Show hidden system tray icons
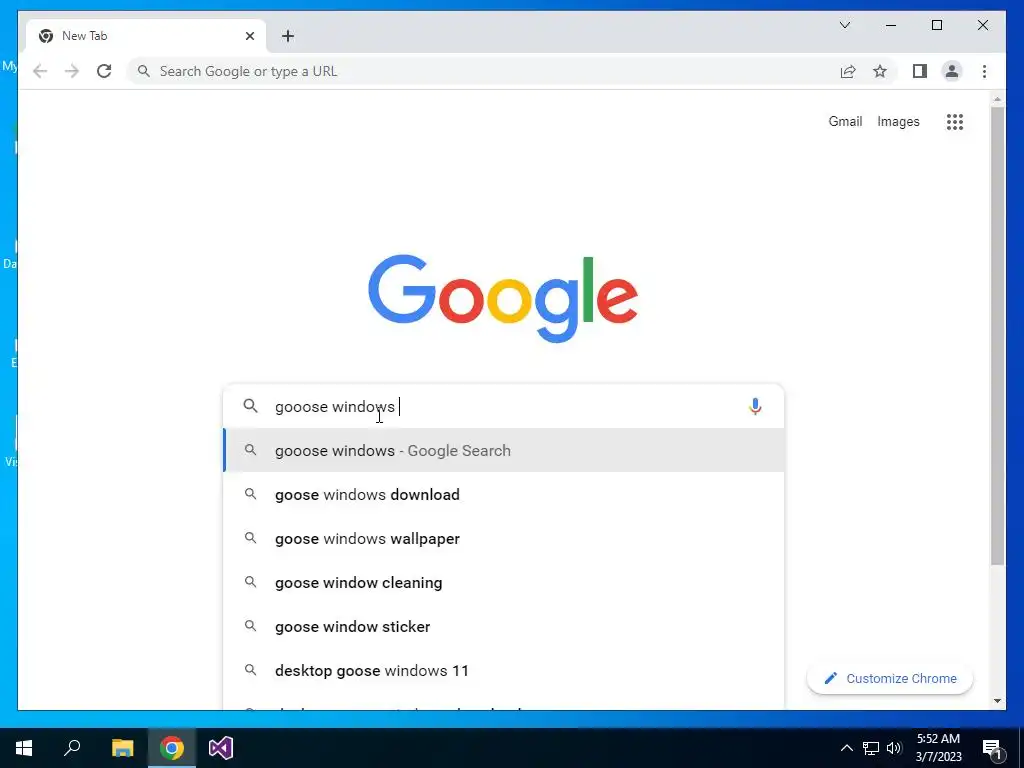This screenshot has height=768, width=1024. (x=846, y=748)
